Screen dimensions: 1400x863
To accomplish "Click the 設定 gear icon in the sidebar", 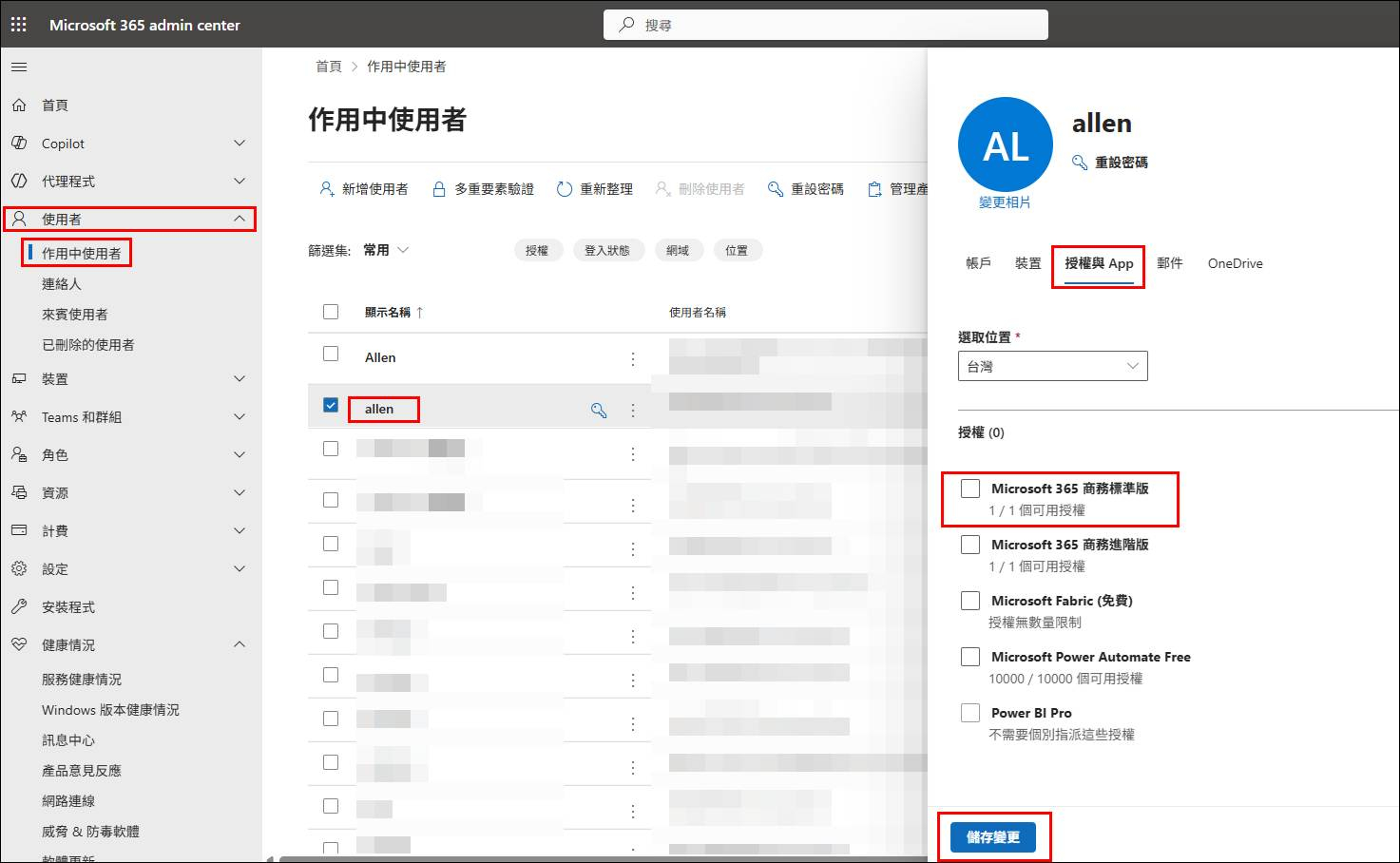I will (19, 569).
